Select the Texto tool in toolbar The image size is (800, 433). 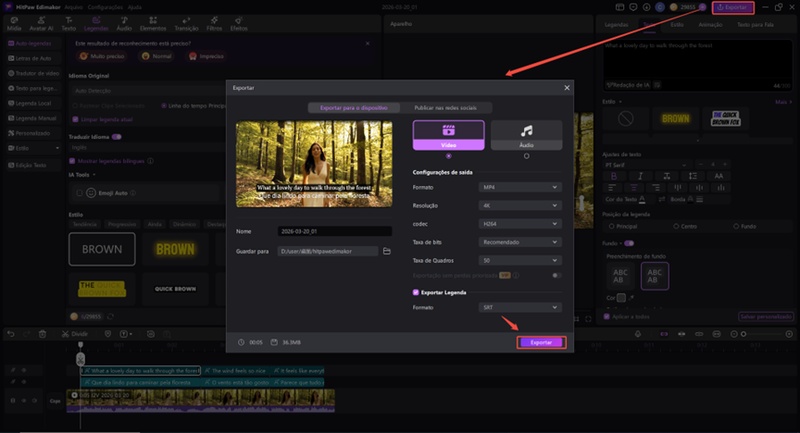click(68, 24)
